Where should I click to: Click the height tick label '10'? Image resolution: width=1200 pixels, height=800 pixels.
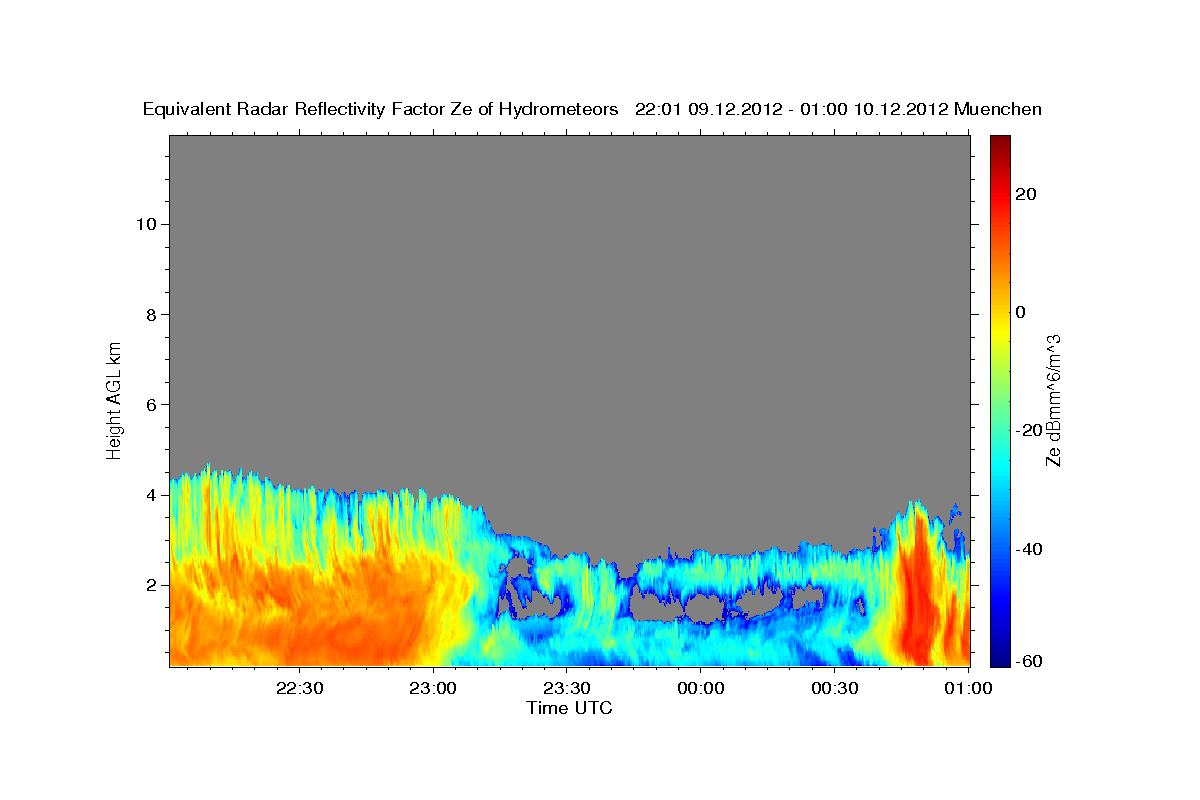pos(145,224)
